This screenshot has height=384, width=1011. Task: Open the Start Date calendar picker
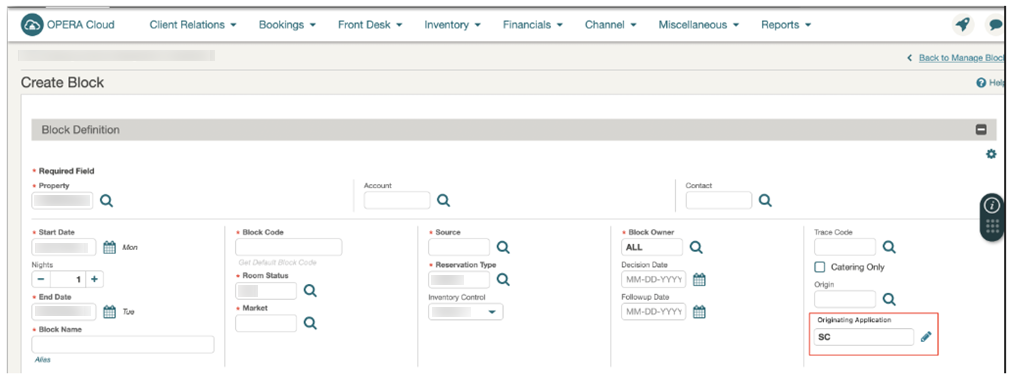click(110, 247)
